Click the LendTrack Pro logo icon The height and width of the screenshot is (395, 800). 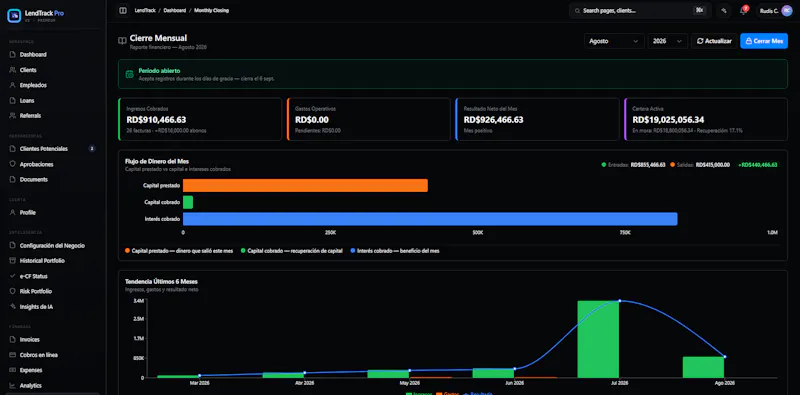14,16
